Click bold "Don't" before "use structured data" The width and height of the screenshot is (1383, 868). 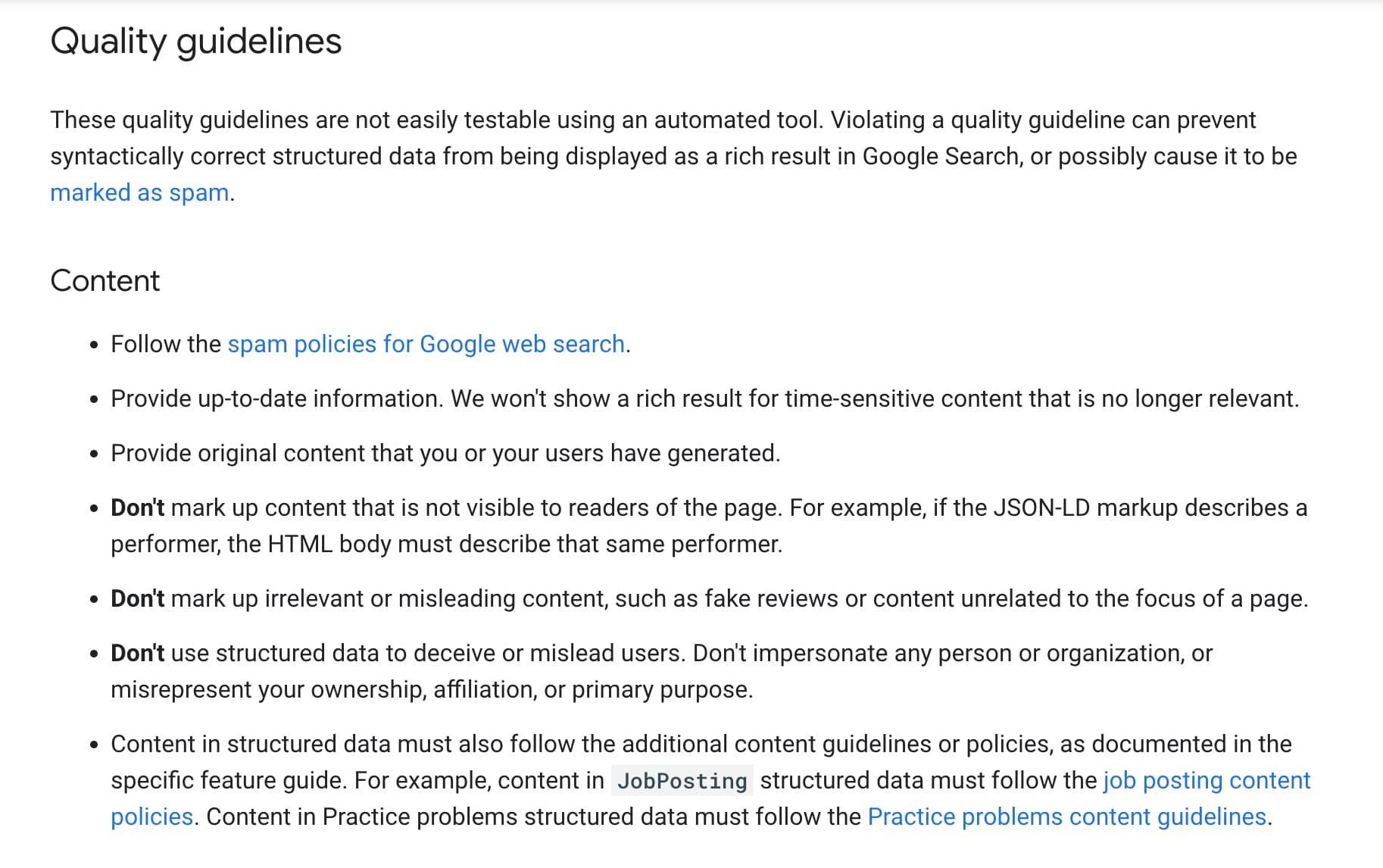[137, 653]
